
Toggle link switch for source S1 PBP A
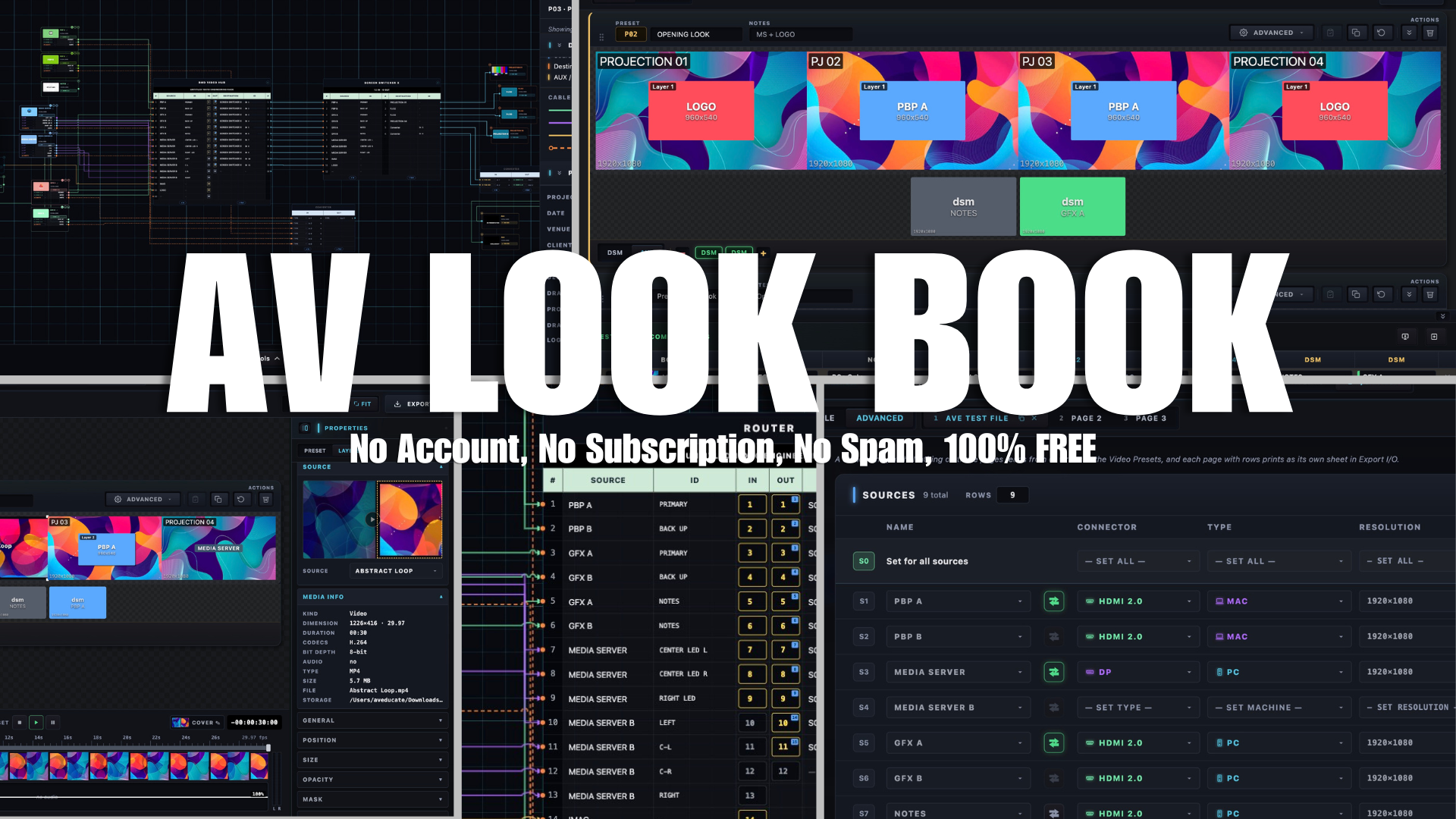[1053, 601]
